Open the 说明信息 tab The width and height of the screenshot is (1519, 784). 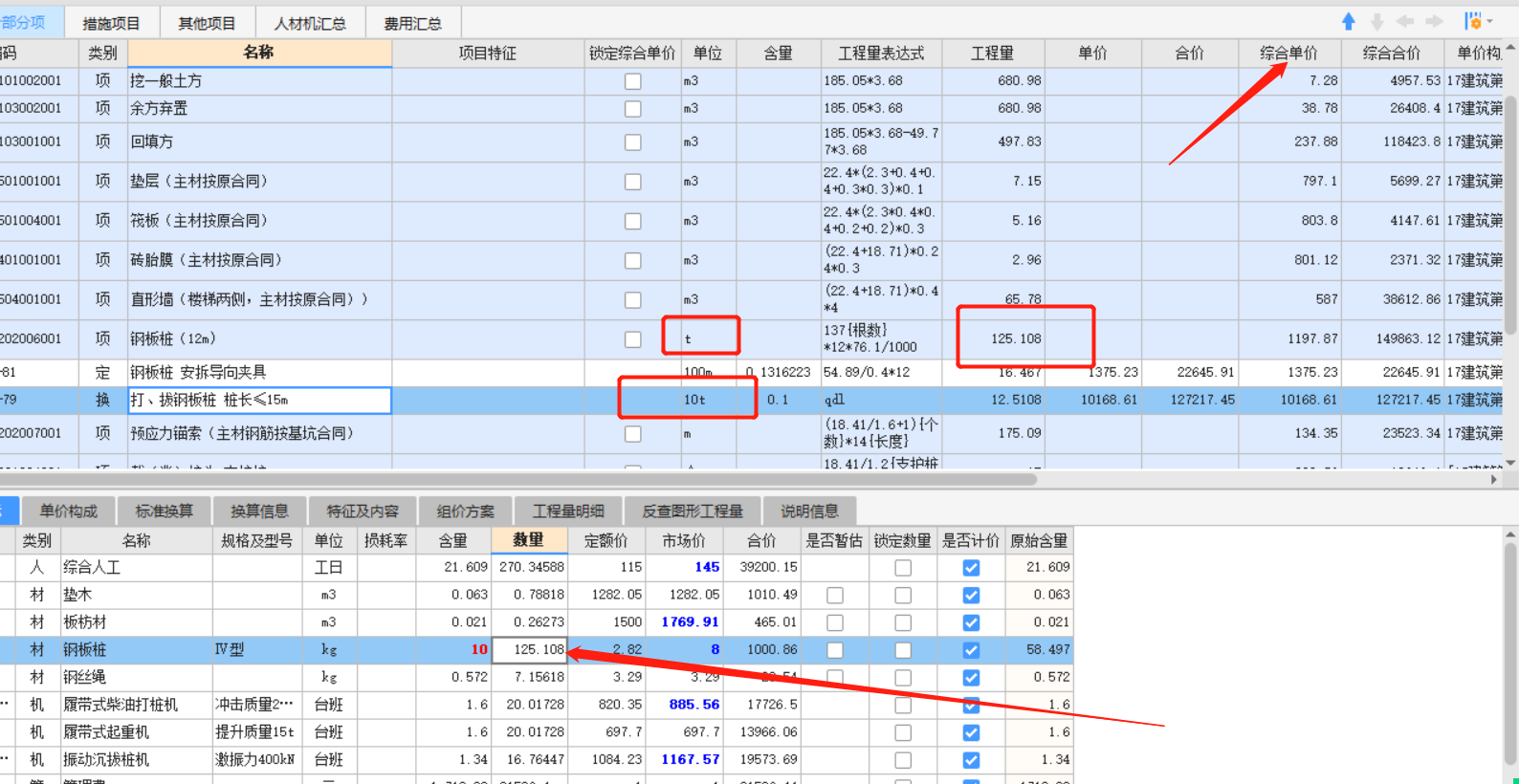click(809, 511)
